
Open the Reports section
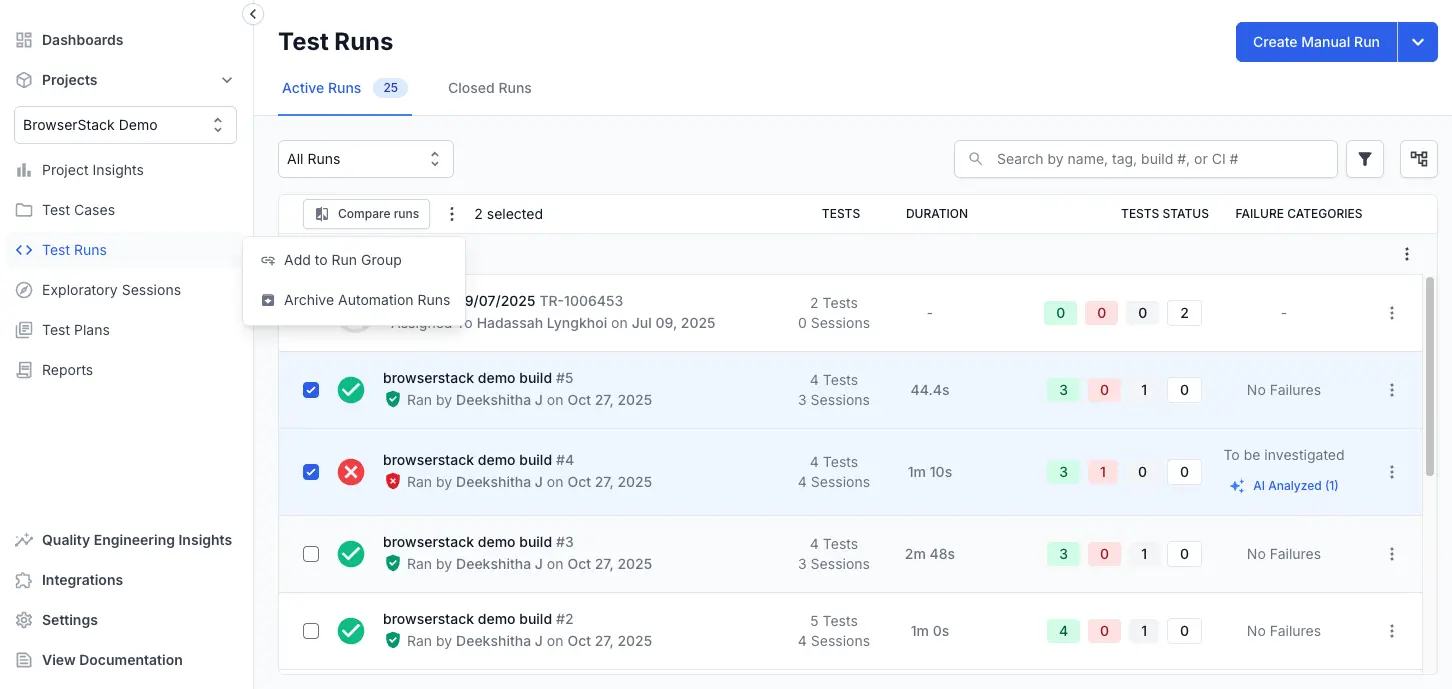pyautogui.click(x=67, y=370)
